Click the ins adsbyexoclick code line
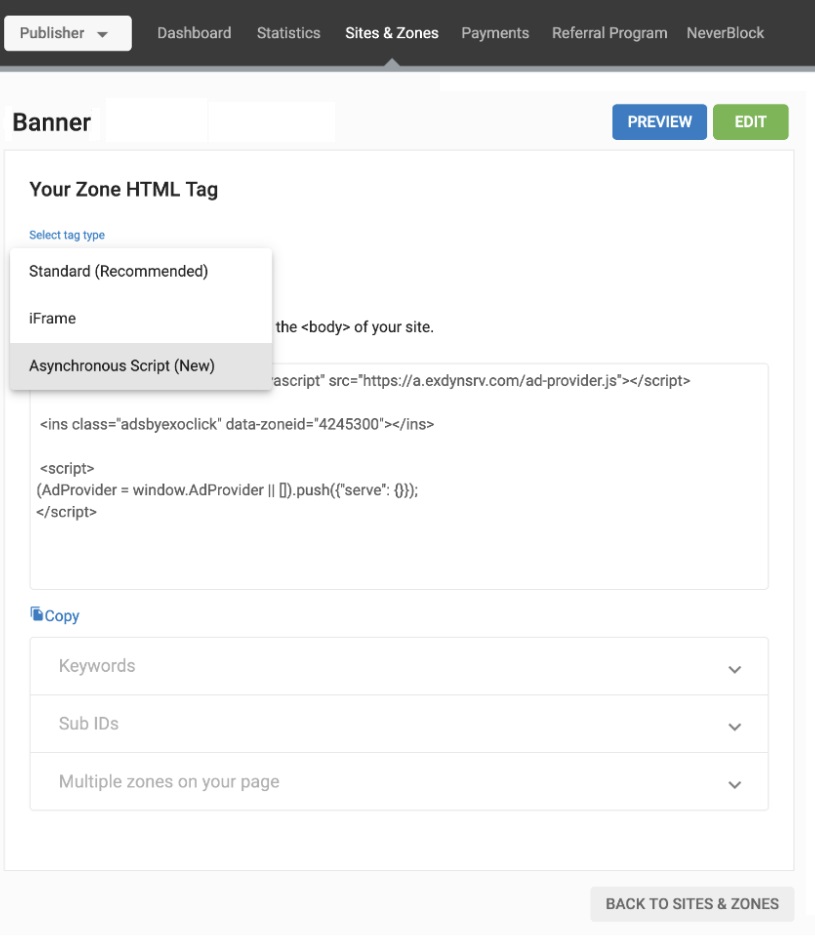The image size is (815, 936). 237,424
